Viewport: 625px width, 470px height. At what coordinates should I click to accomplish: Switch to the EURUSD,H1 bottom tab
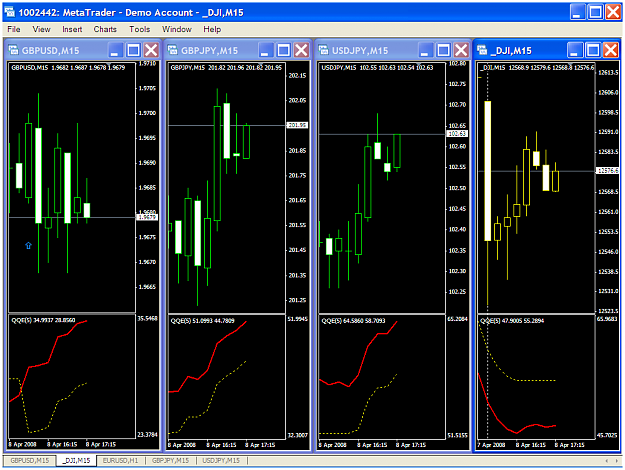point(120,460)
